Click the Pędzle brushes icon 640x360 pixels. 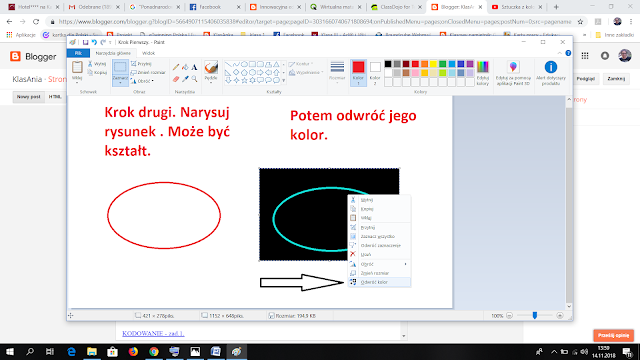pyautogui.click(x=211, y=67)
